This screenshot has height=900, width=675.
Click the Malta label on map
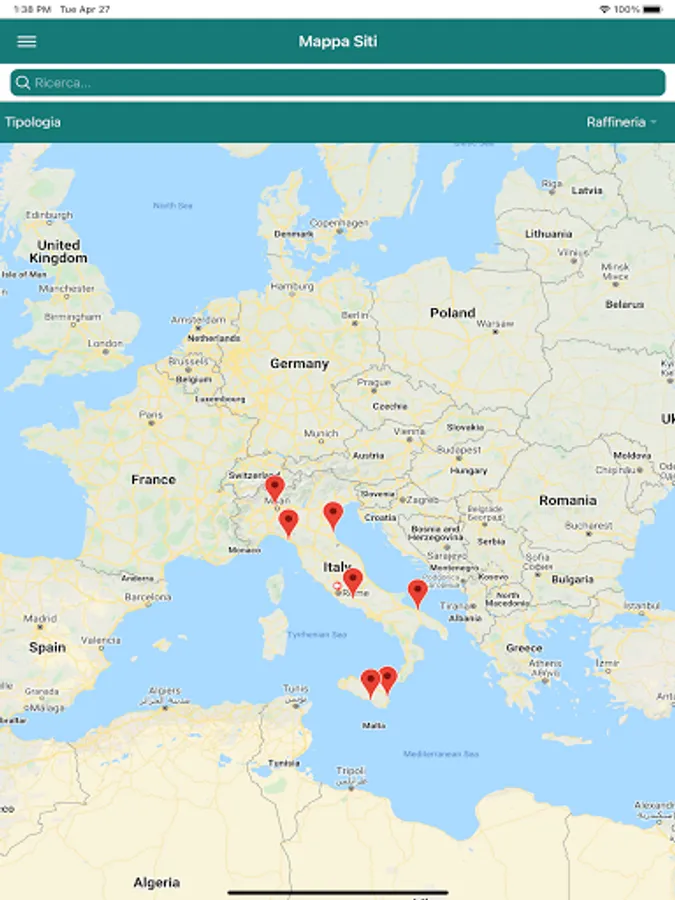pyautogui.click(x=374, y=726)
